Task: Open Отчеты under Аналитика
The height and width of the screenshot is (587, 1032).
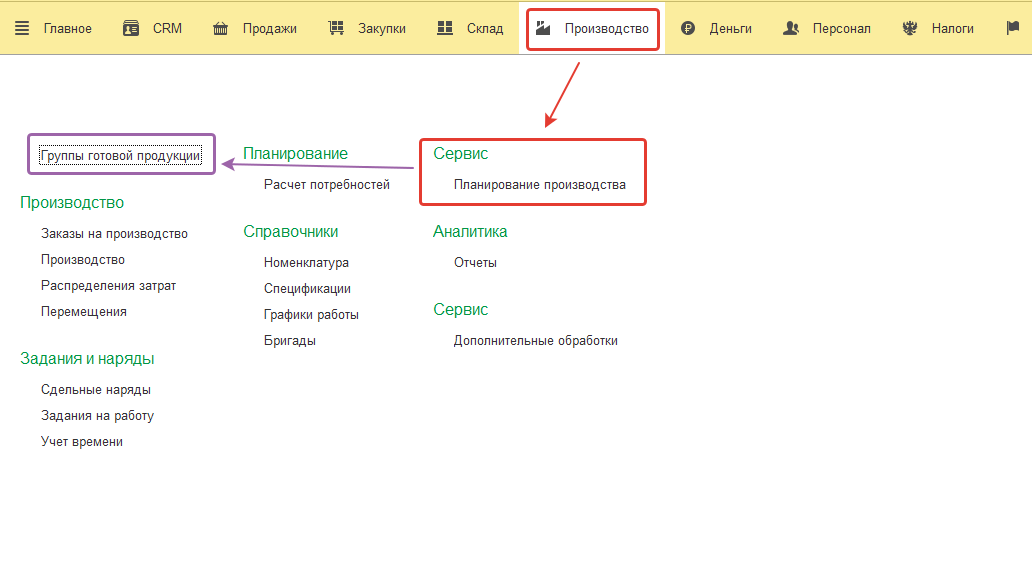Action: click(x=475, y=263)
